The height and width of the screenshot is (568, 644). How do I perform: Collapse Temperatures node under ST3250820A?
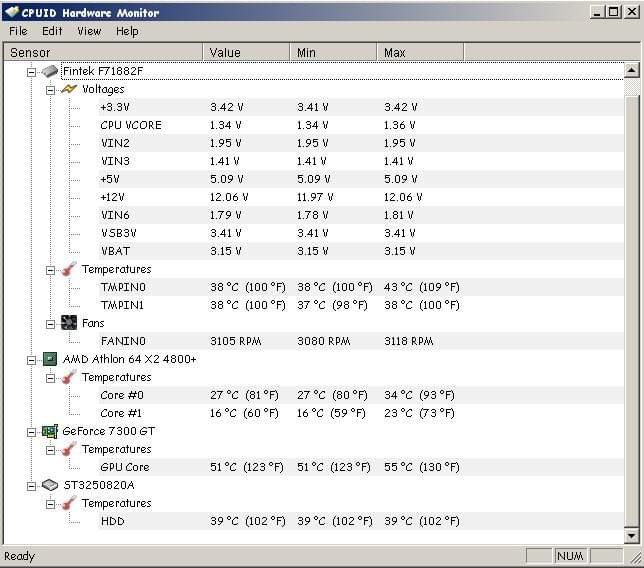[50, 504]
